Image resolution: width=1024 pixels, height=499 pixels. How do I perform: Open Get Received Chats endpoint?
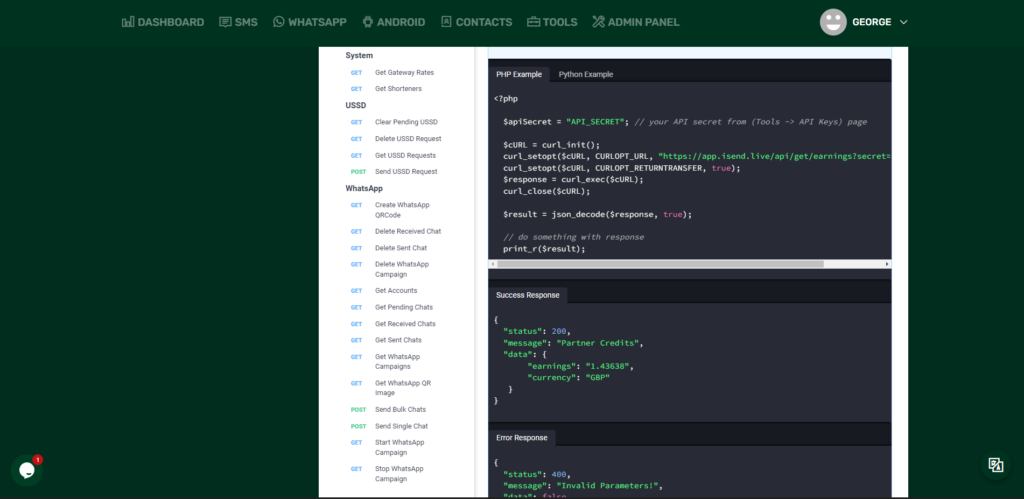[405, 324]
